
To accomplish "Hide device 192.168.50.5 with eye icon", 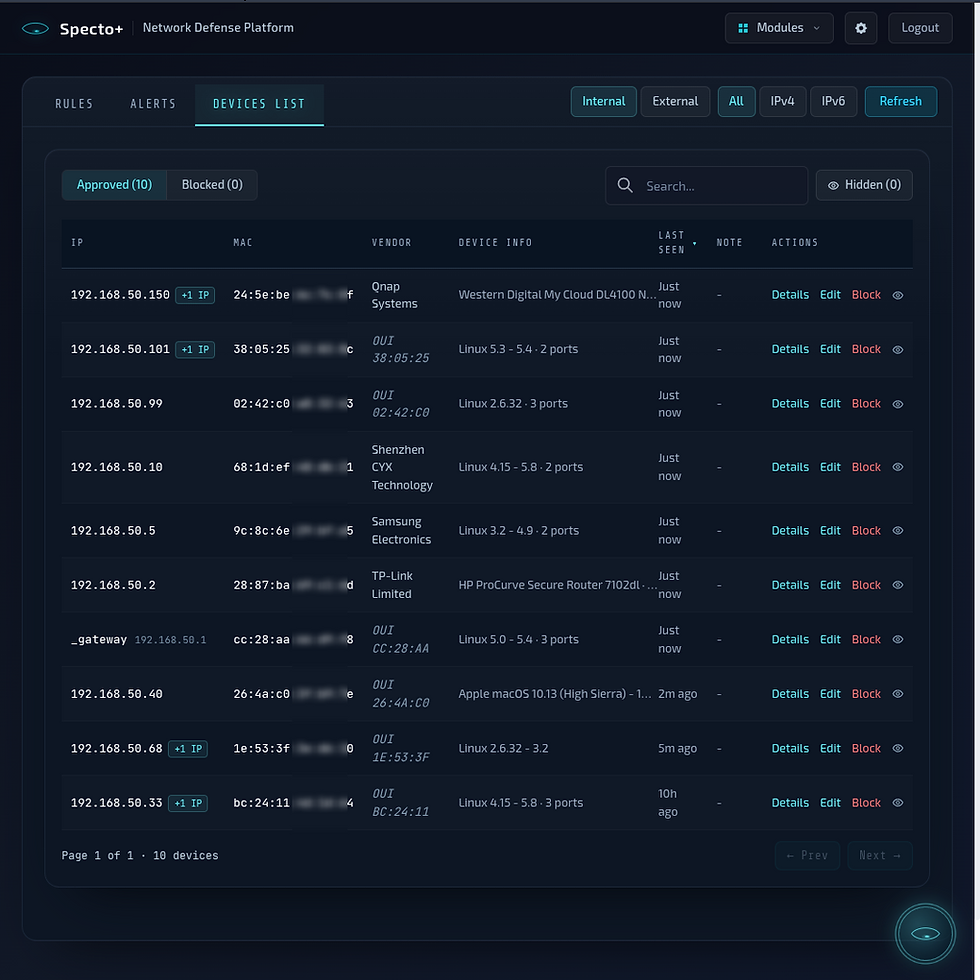I will (898, 531).
